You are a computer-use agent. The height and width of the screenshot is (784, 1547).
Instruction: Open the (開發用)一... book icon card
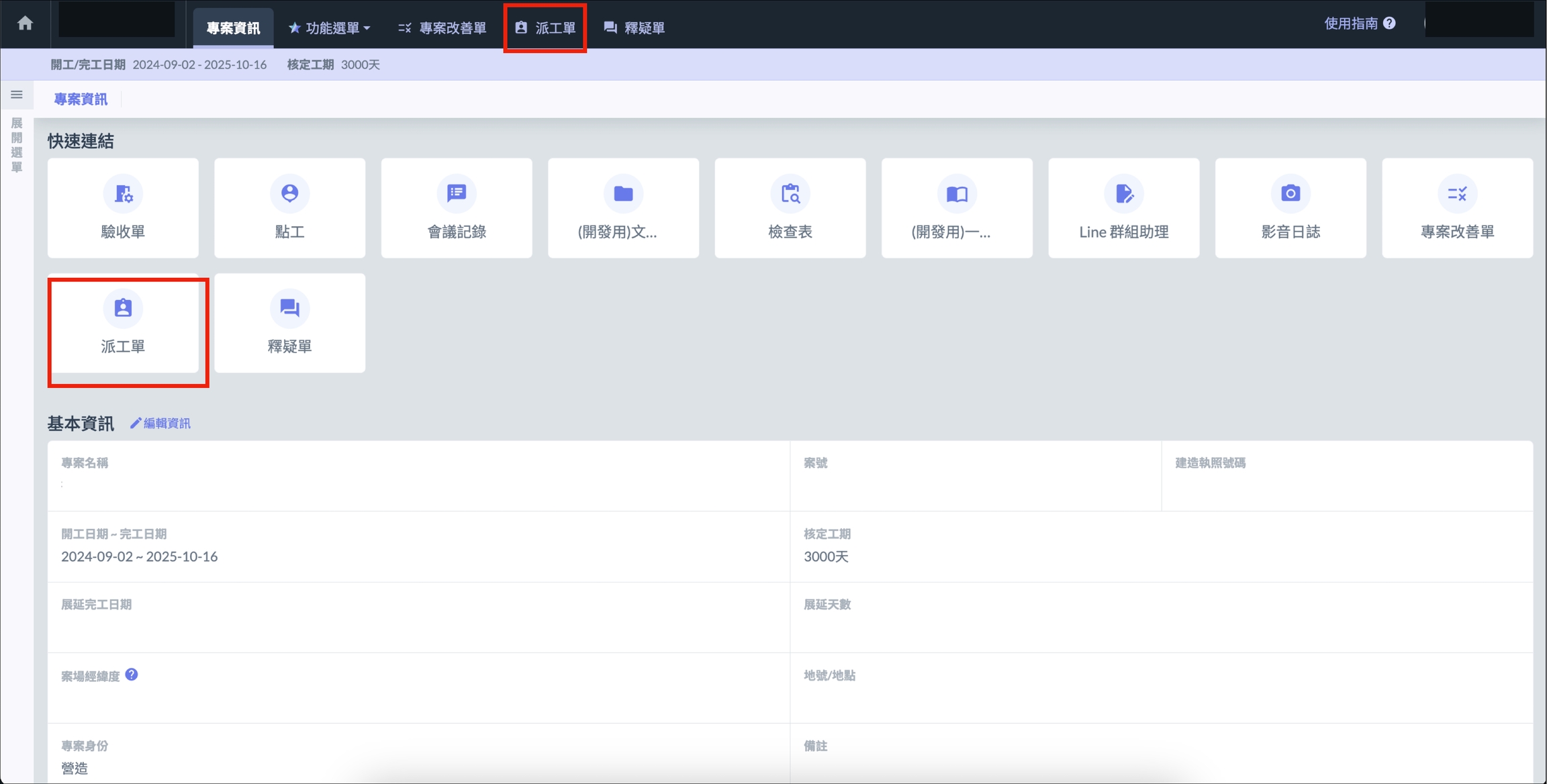click(957, 208)
